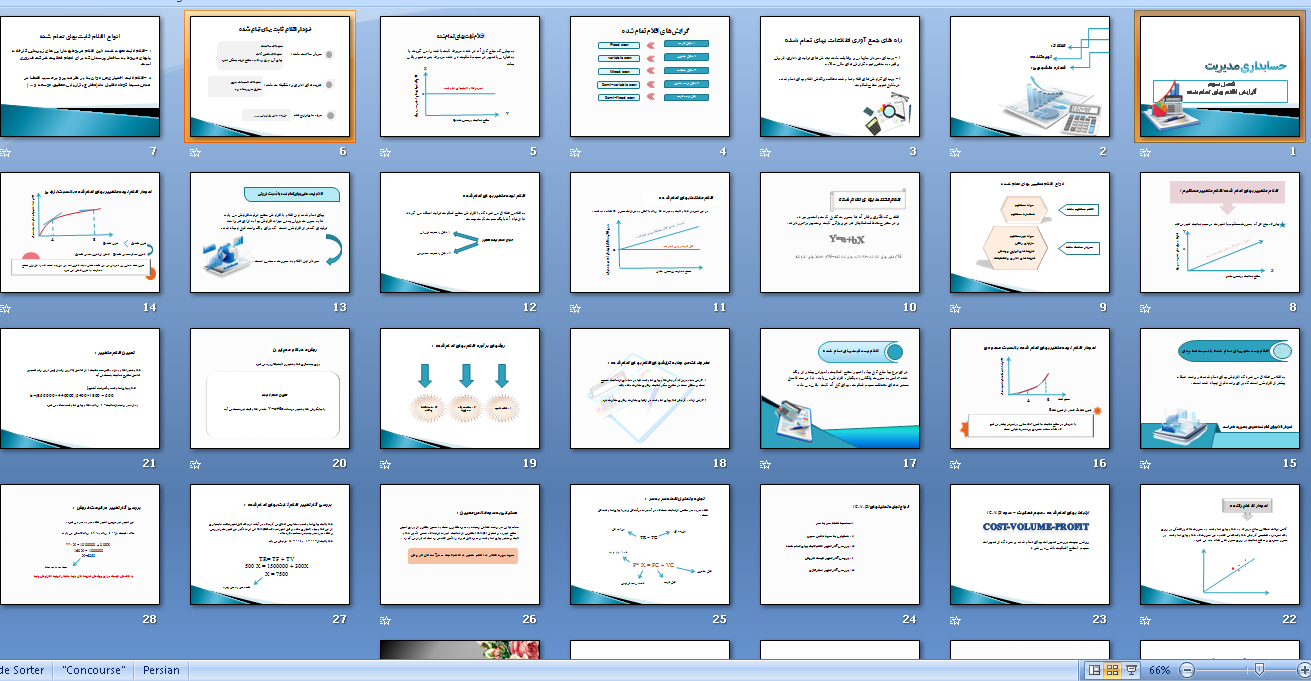Click the Slide Sorter view icon

tap(1113, 670)
